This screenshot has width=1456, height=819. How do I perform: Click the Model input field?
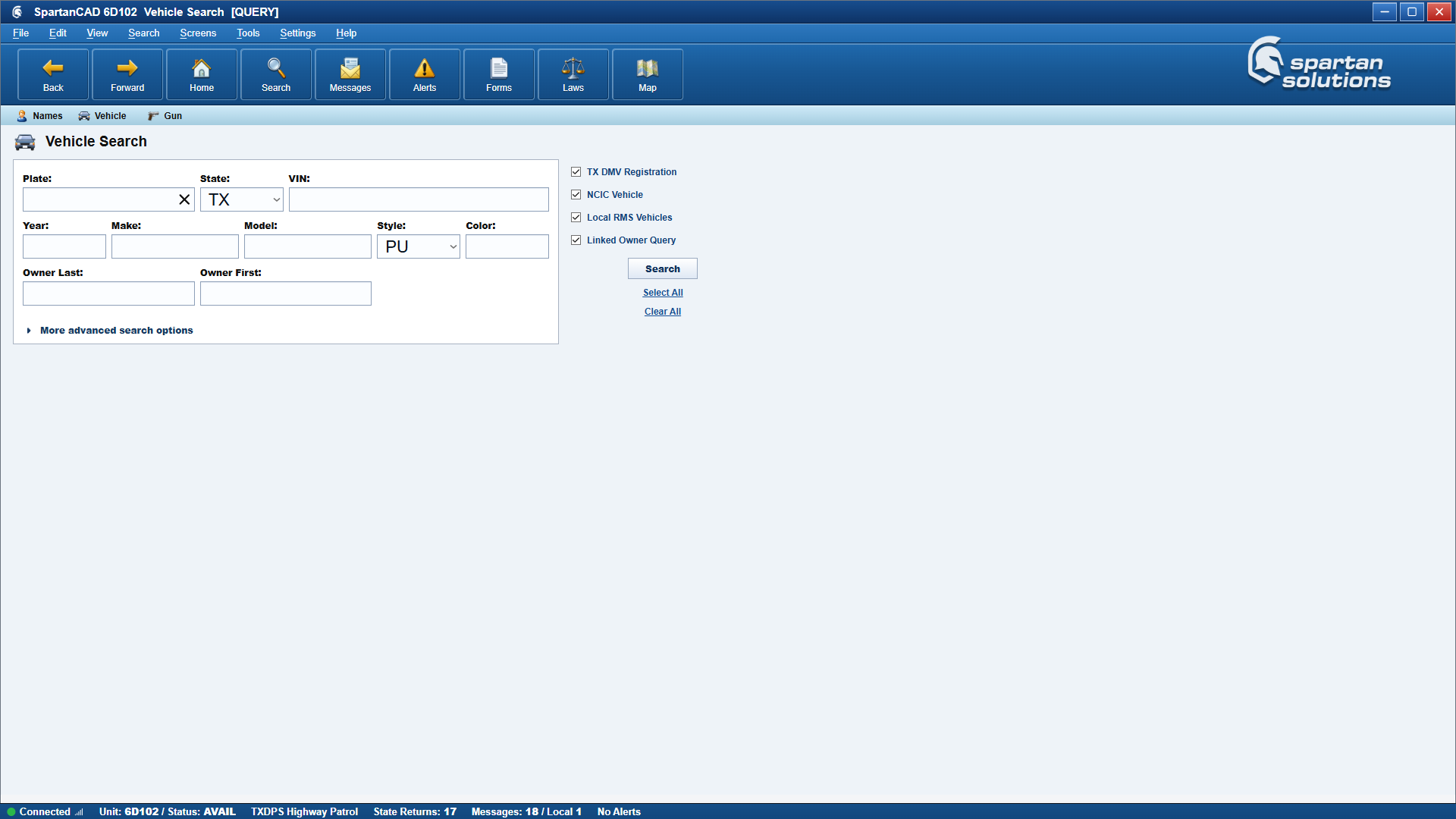[x=308, y=246]
